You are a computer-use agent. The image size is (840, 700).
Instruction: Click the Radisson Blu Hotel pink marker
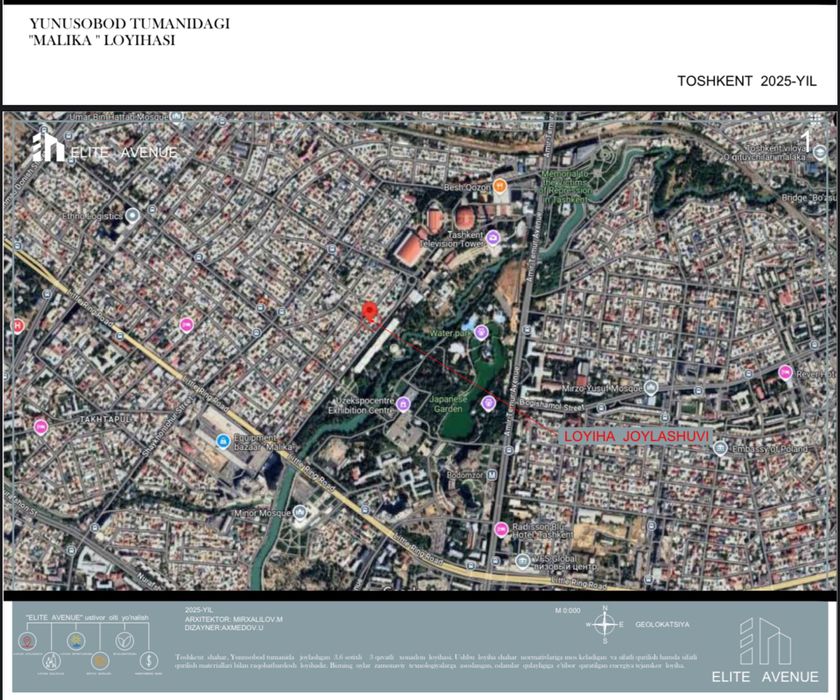click(x=501, y=530)
